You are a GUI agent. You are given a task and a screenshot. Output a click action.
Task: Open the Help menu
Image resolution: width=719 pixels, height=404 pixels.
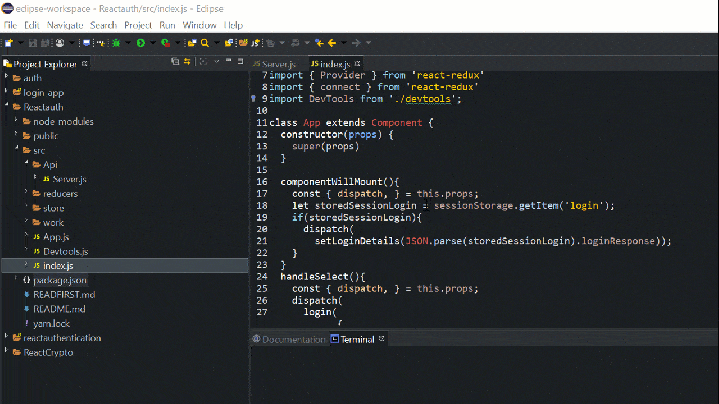[x=233, y=25]
